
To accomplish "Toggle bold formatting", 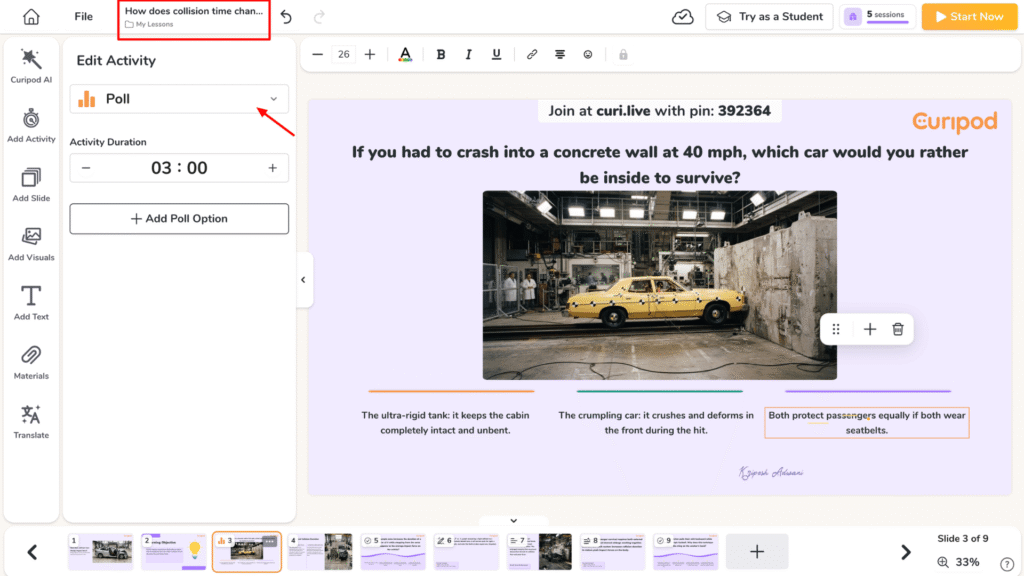I will (x=441, y=54).
